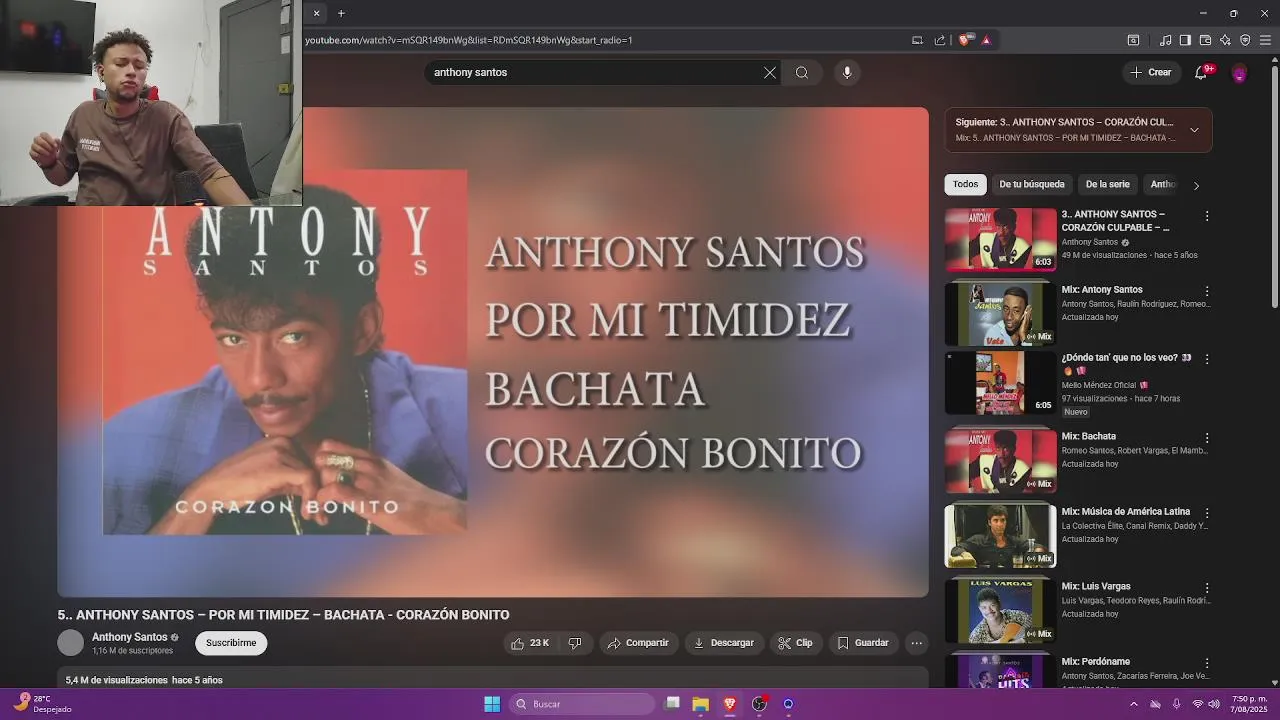Image resolution: width=1280 pixels, height=720 pixels.
Task: Open the YouTube account avatar menu
Action: pyautogui.click(x=1239, y=73)
